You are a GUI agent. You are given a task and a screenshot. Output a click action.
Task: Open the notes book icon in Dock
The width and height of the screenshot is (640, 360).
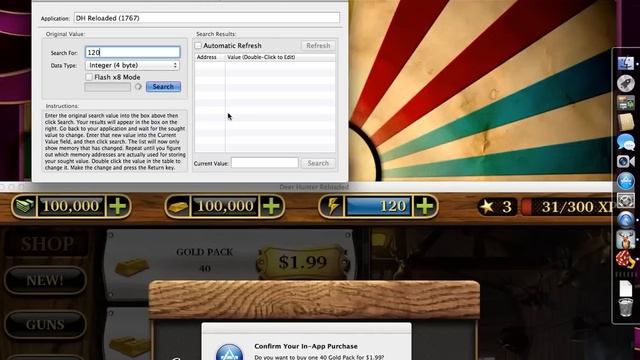click(626, 122)
